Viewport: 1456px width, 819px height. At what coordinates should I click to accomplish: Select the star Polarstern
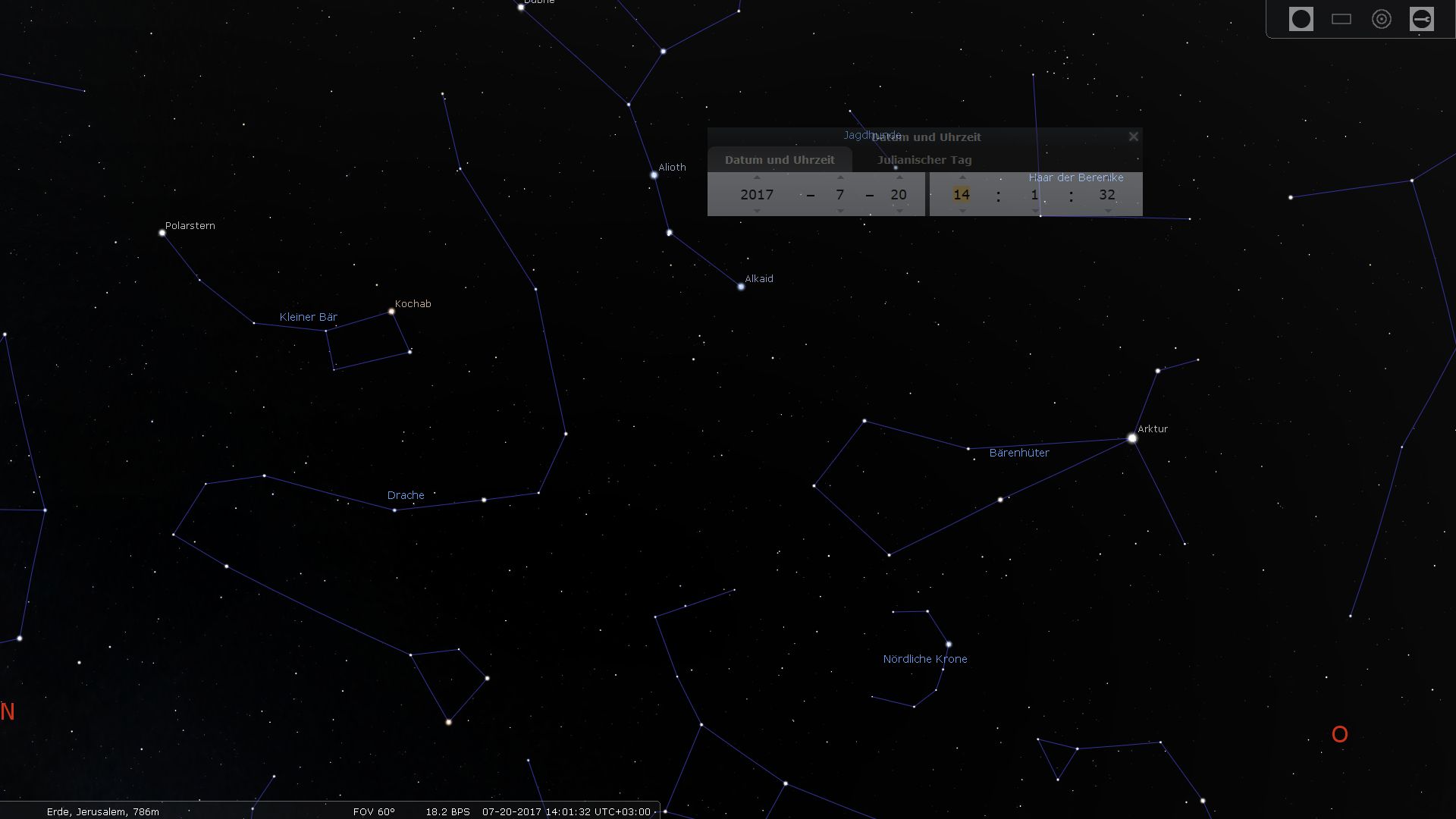tap(162, 233)
